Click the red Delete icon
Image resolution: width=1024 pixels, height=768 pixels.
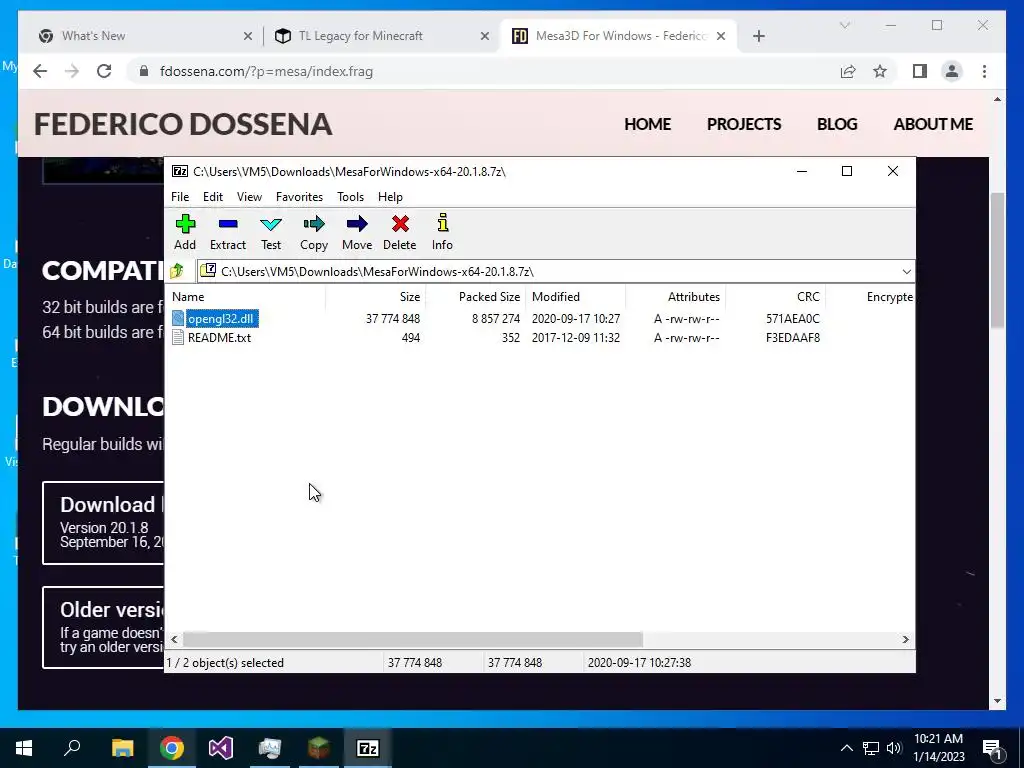click(400, 232)
